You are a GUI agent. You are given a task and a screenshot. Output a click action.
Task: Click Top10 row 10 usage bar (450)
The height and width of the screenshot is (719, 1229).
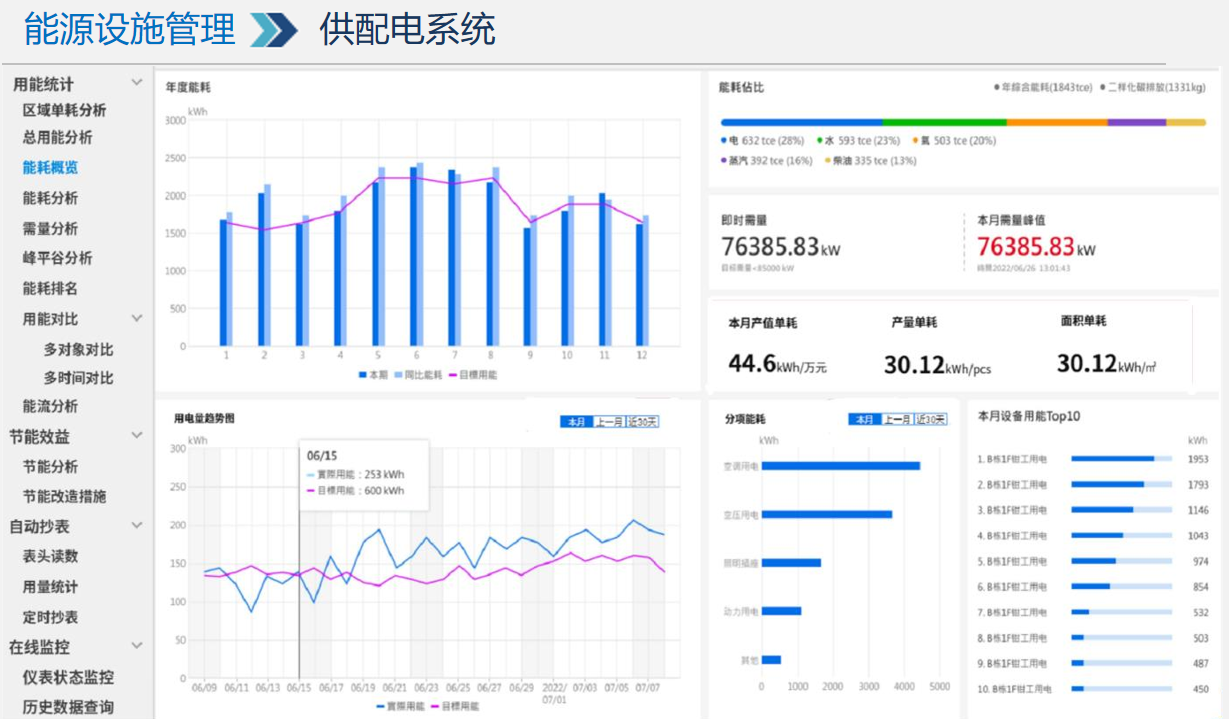(1122, 689)
